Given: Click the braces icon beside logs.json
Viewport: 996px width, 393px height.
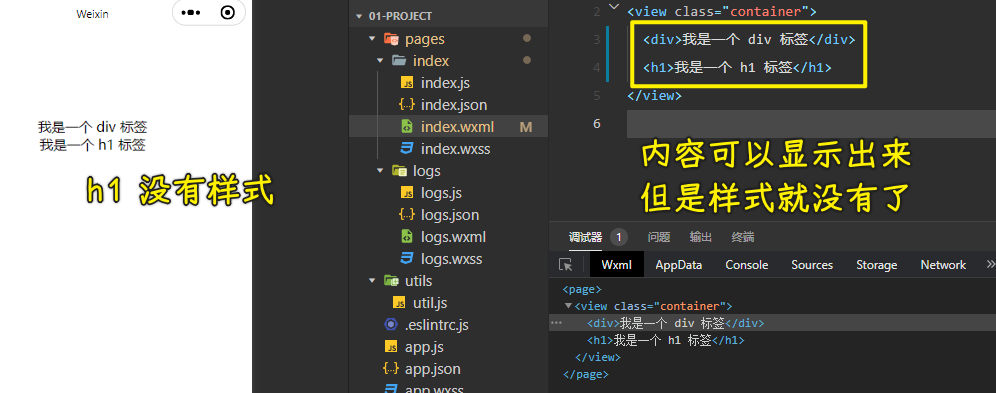Looking at the screenshot, I should 407,215.
